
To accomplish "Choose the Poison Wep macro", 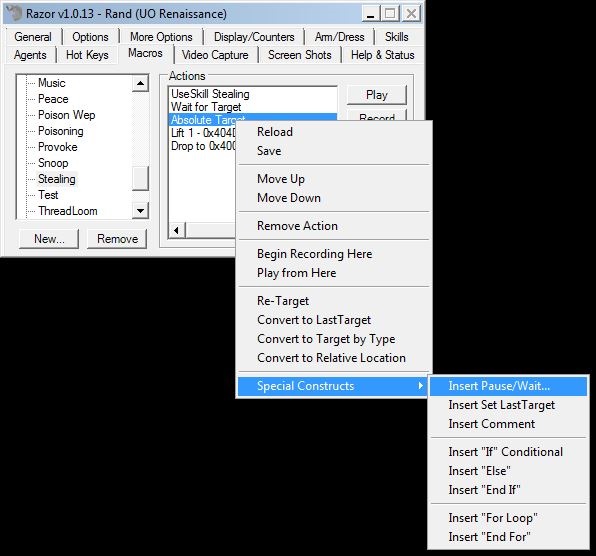I will coord(67,115).
